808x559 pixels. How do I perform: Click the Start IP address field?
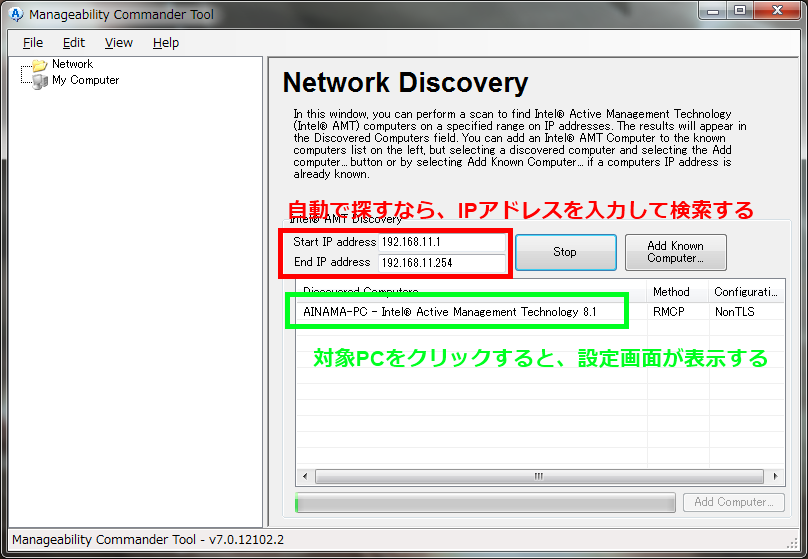tap(442, 242)
